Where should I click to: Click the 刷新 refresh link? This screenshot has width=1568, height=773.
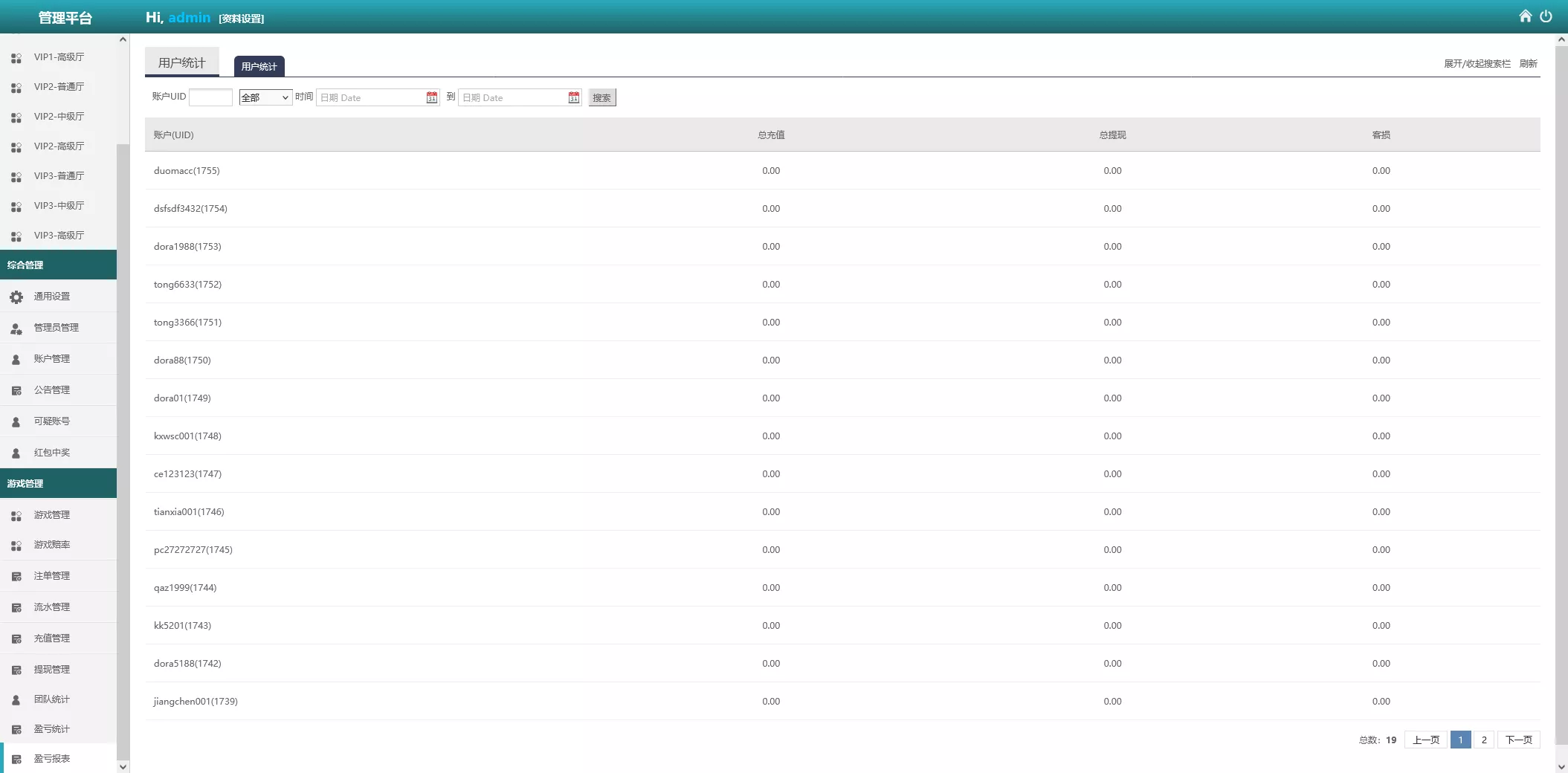point(1528,64)
